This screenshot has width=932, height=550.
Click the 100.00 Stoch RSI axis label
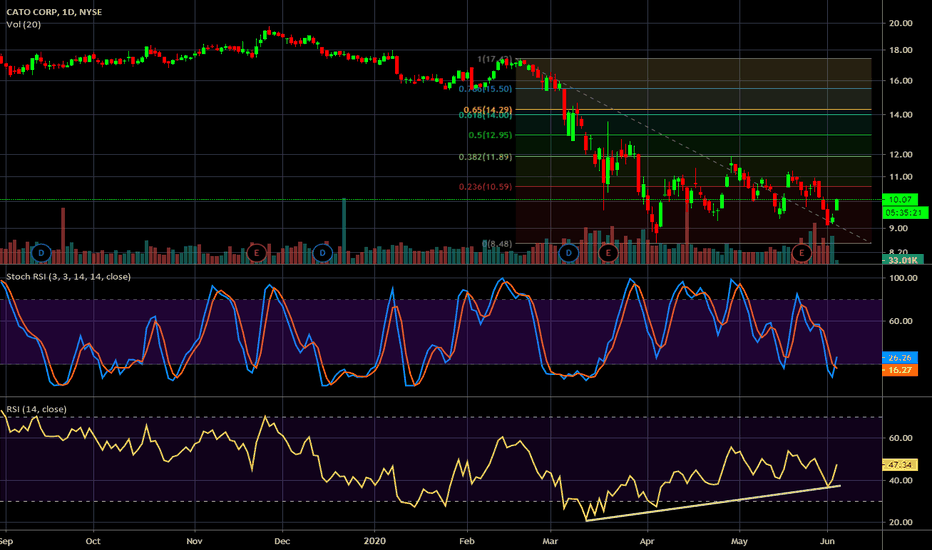pos(902,278)
